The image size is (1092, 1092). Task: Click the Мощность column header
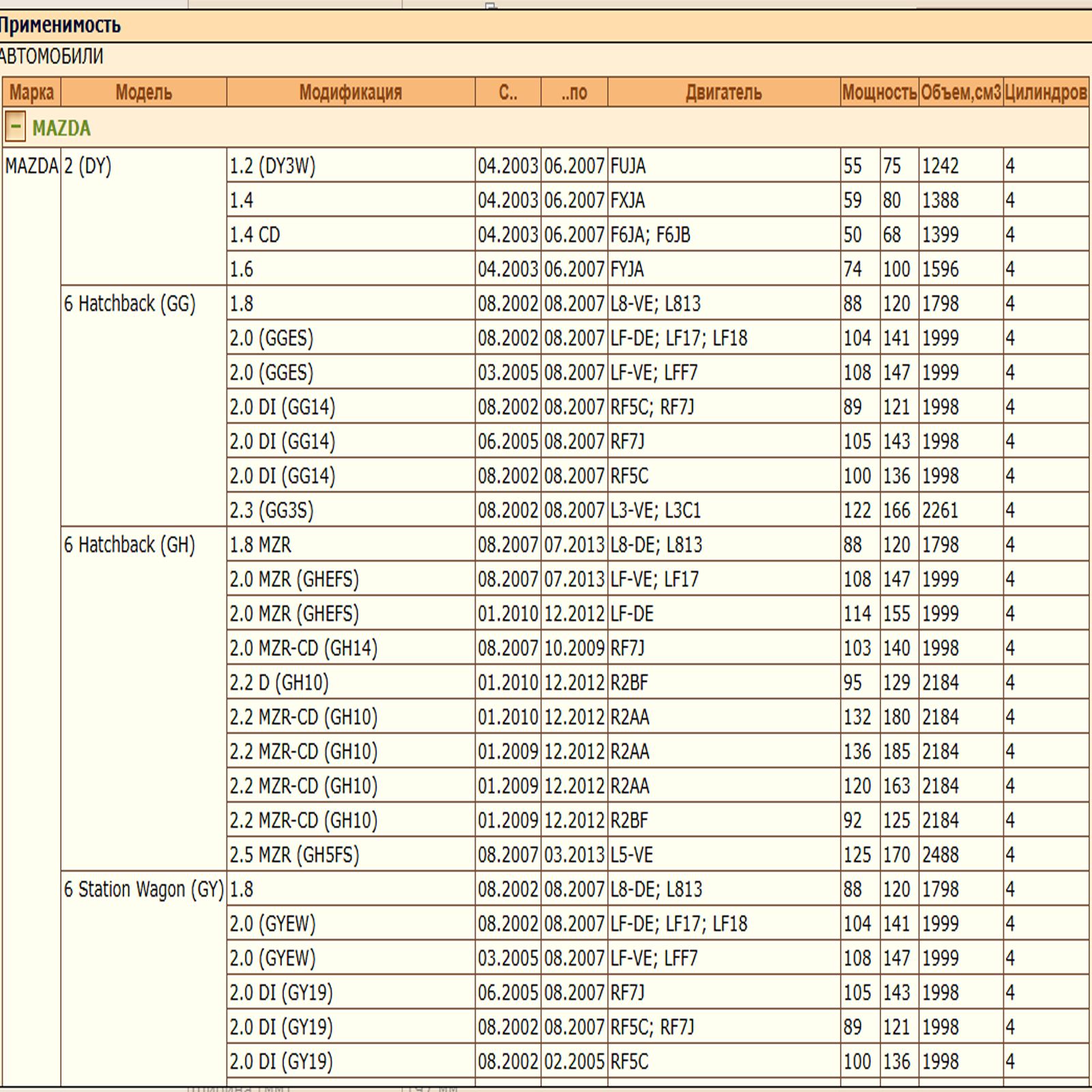point(879,92)
